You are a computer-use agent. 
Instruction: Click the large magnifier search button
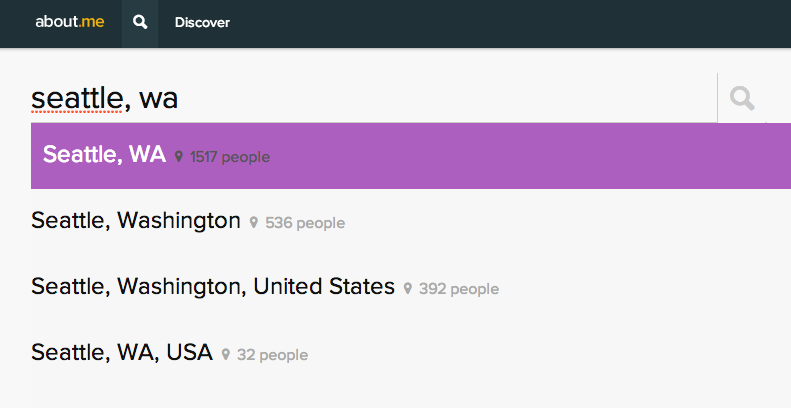pos(742,98)
